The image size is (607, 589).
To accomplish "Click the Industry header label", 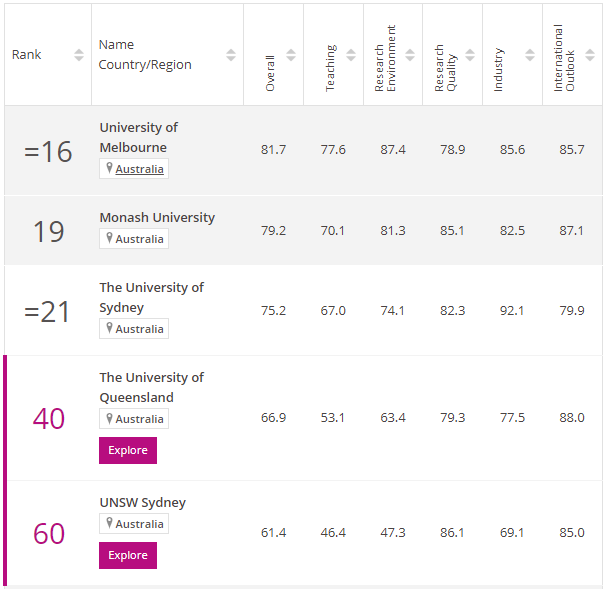I will tap(498, 70).
